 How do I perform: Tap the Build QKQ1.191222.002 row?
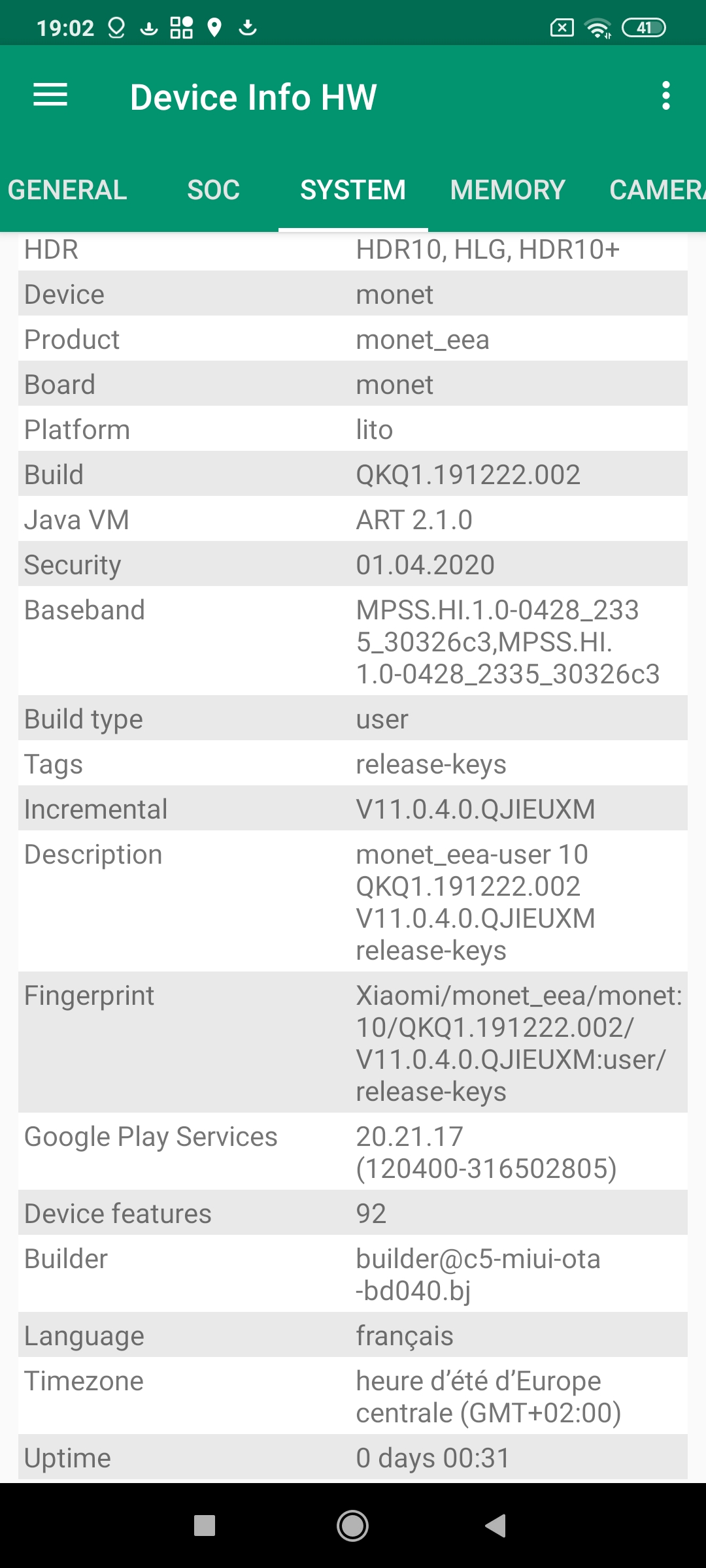pyautogui.click(x=353, y=474)
